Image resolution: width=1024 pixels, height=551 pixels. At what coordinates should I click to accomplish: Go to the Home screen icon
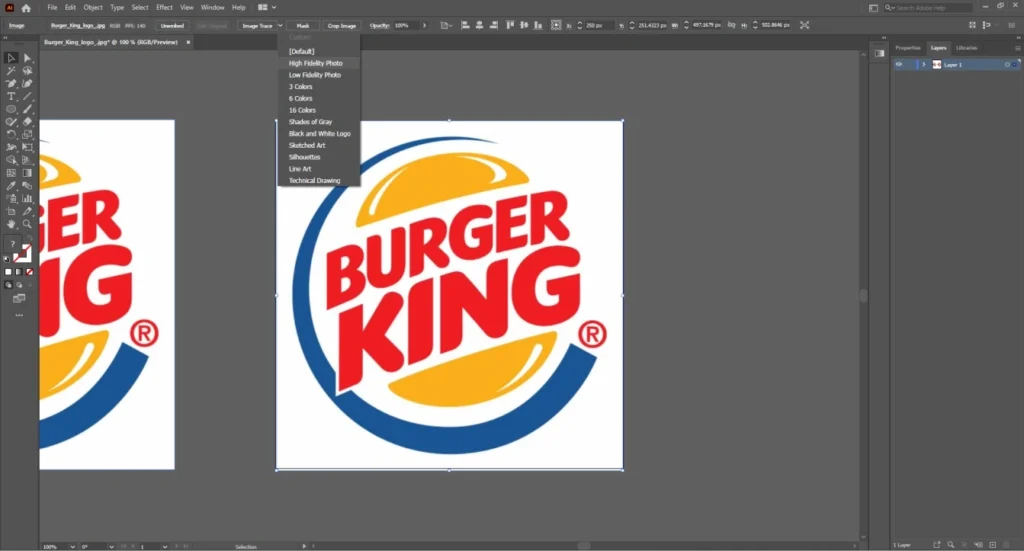click(x=26, y=8)
